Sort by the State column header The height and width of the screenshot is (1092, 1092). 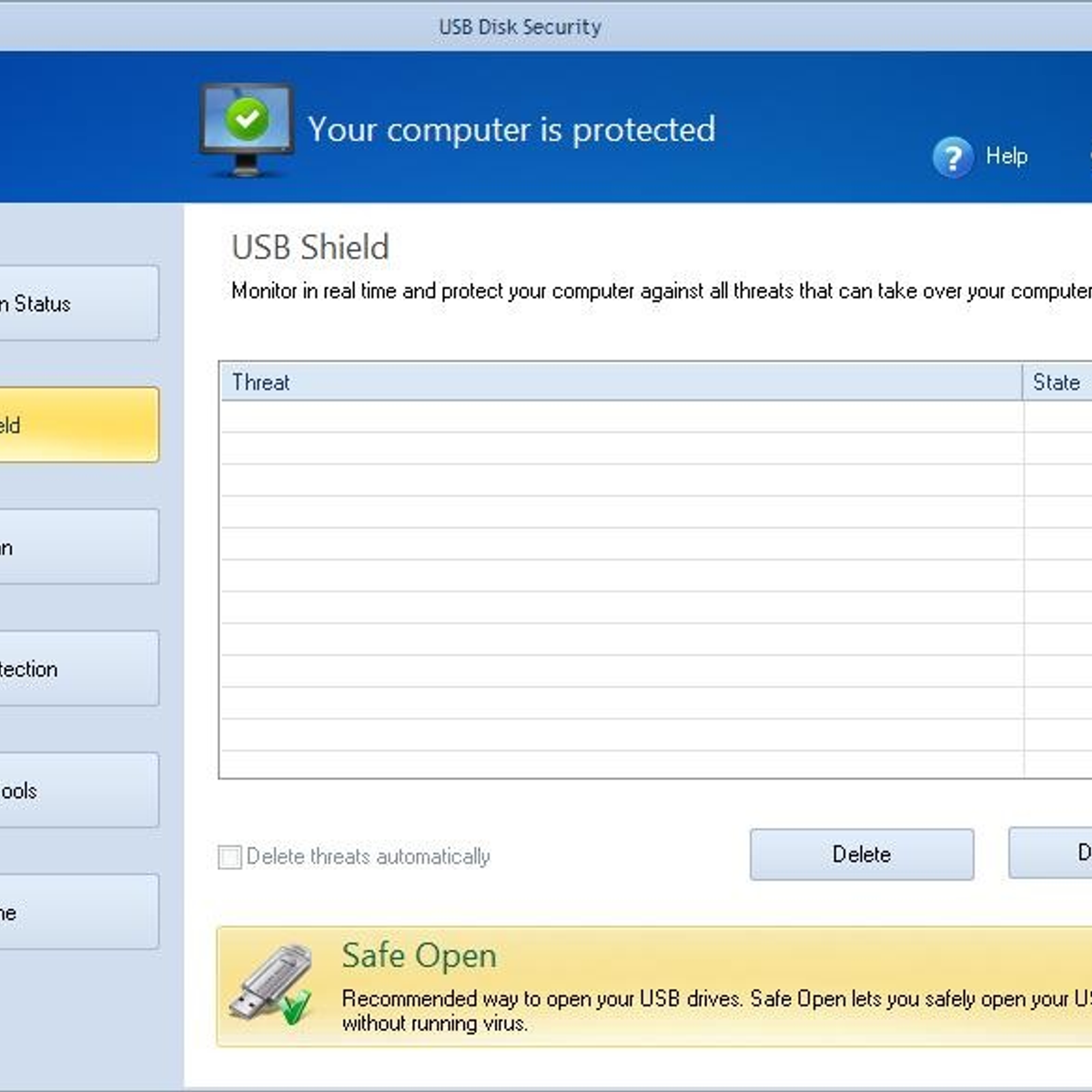1057,382
